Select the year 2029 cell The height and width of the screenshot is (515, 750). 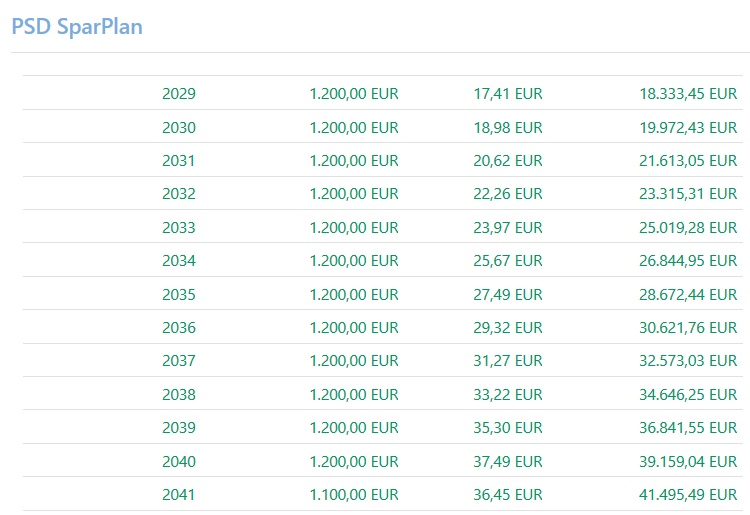coord(179,94)
